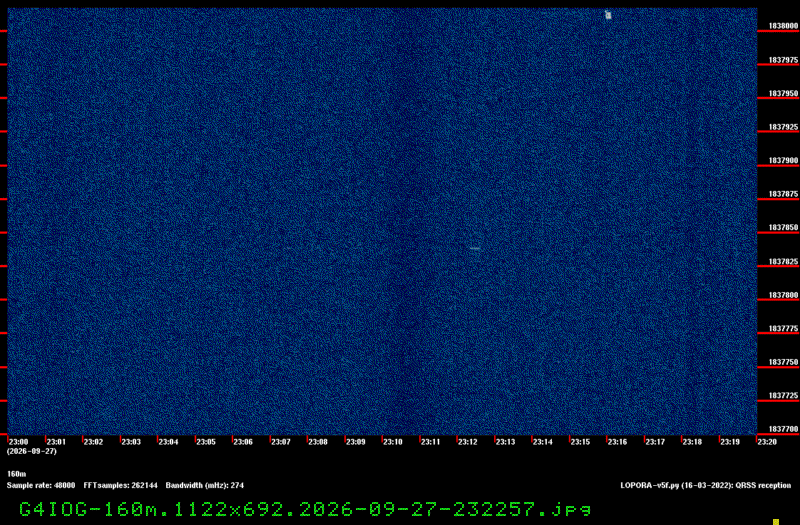Click the (2026-09-27) date label
Image resolution: width=800 pixels, height=525 pixels.
tap(32, 451)
